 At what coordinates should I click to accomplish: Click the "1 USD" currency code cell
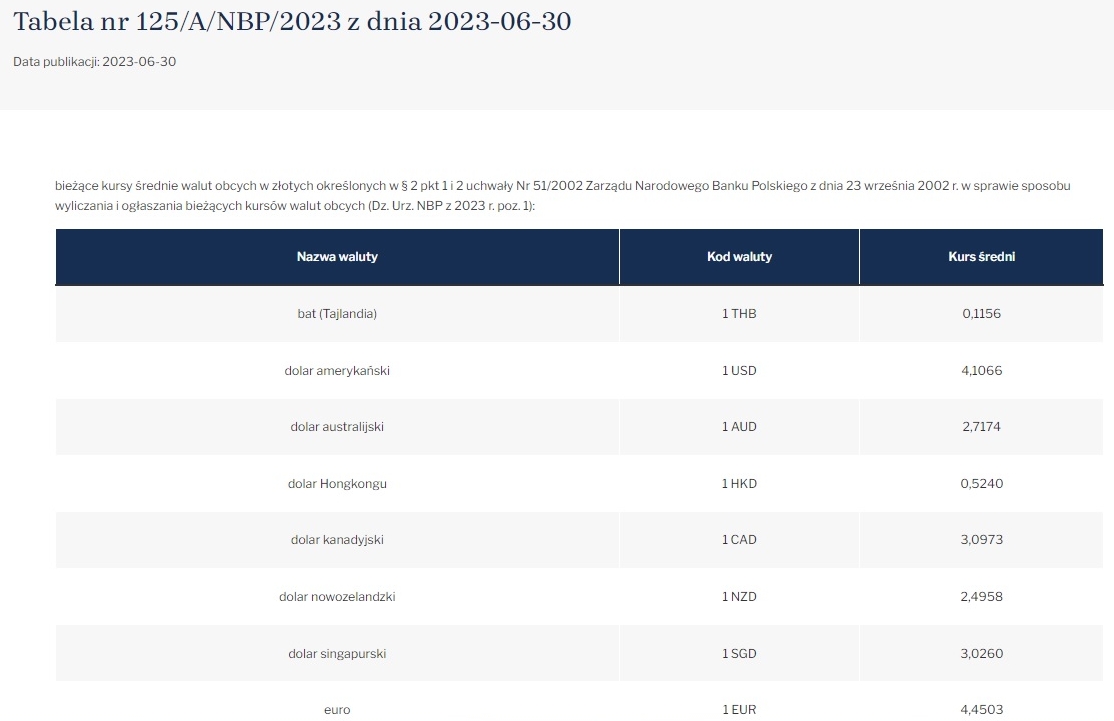[739, 371]
